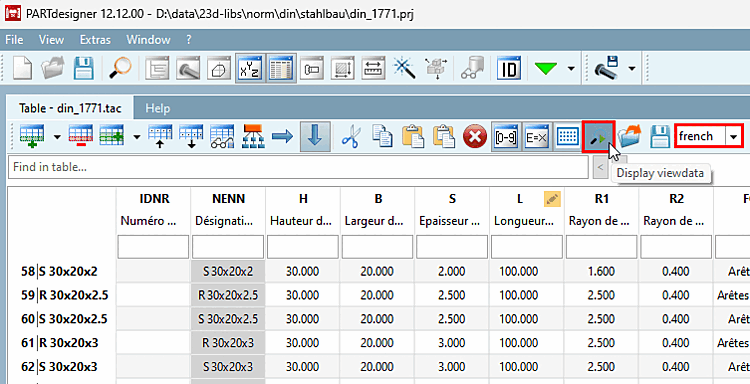Toggle the [0-9] numeric display button

click(506, 137)
